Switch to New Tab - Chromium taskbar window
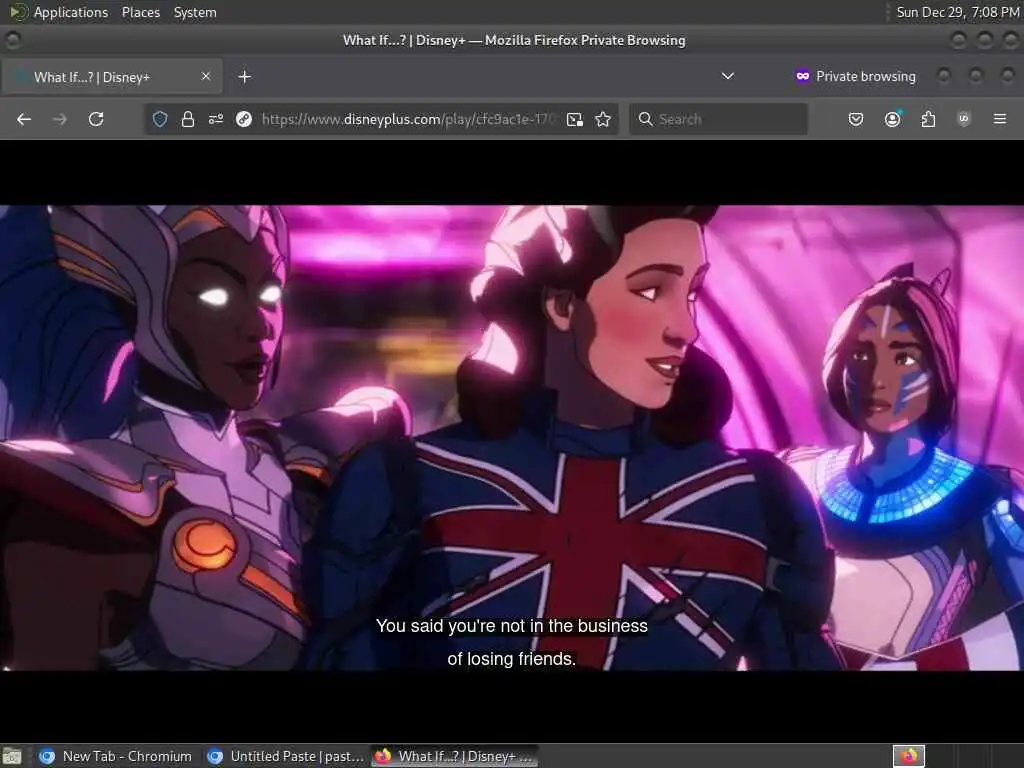1024x768 pixels. click(x=116, y=756)
